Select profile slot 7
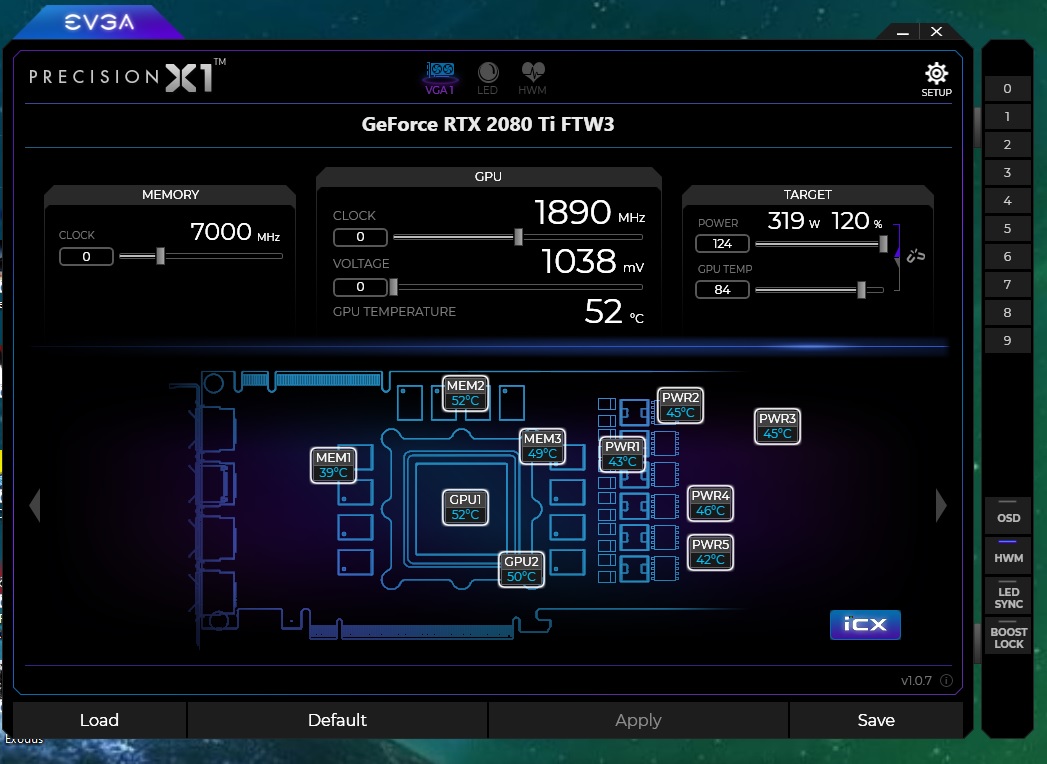The height and width of the screenshot is (764, 1047). pos(1007,285)
